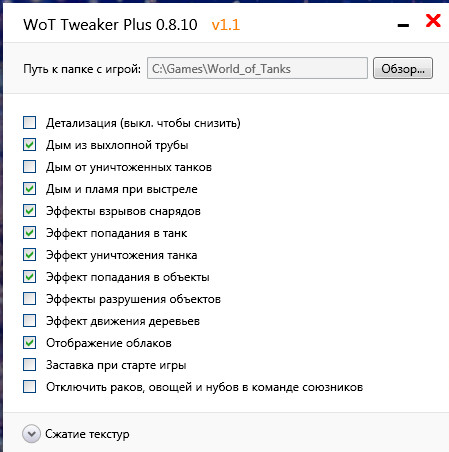Click the game folder path field
The width and height of the screenshot is (449, 452).
(257, 68)
